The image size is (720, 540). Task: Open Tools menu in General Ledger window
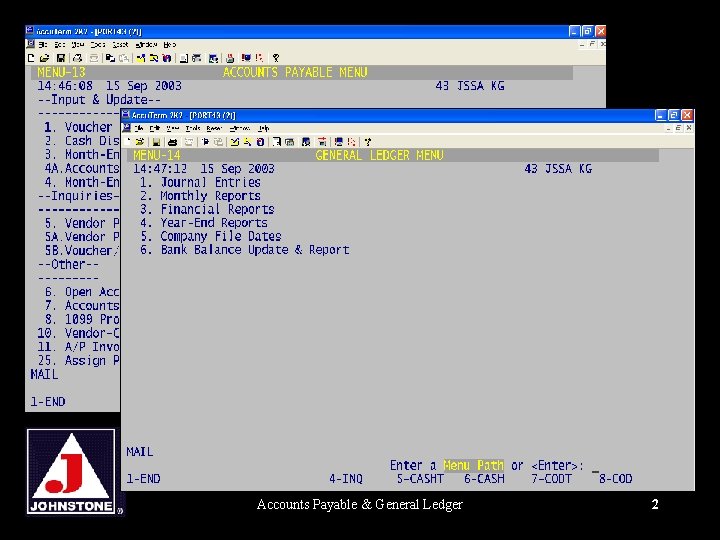pyautogui.click(x=193, y=128)
